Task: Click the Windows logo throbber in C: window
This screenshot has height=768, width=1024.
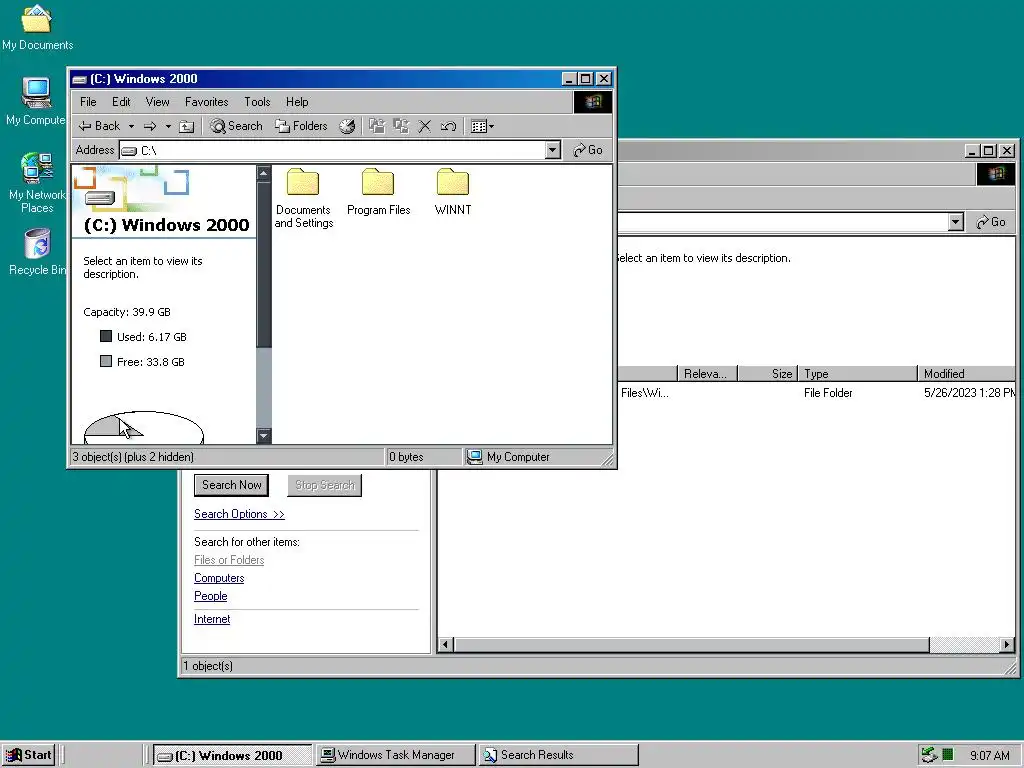Action: 593,102
